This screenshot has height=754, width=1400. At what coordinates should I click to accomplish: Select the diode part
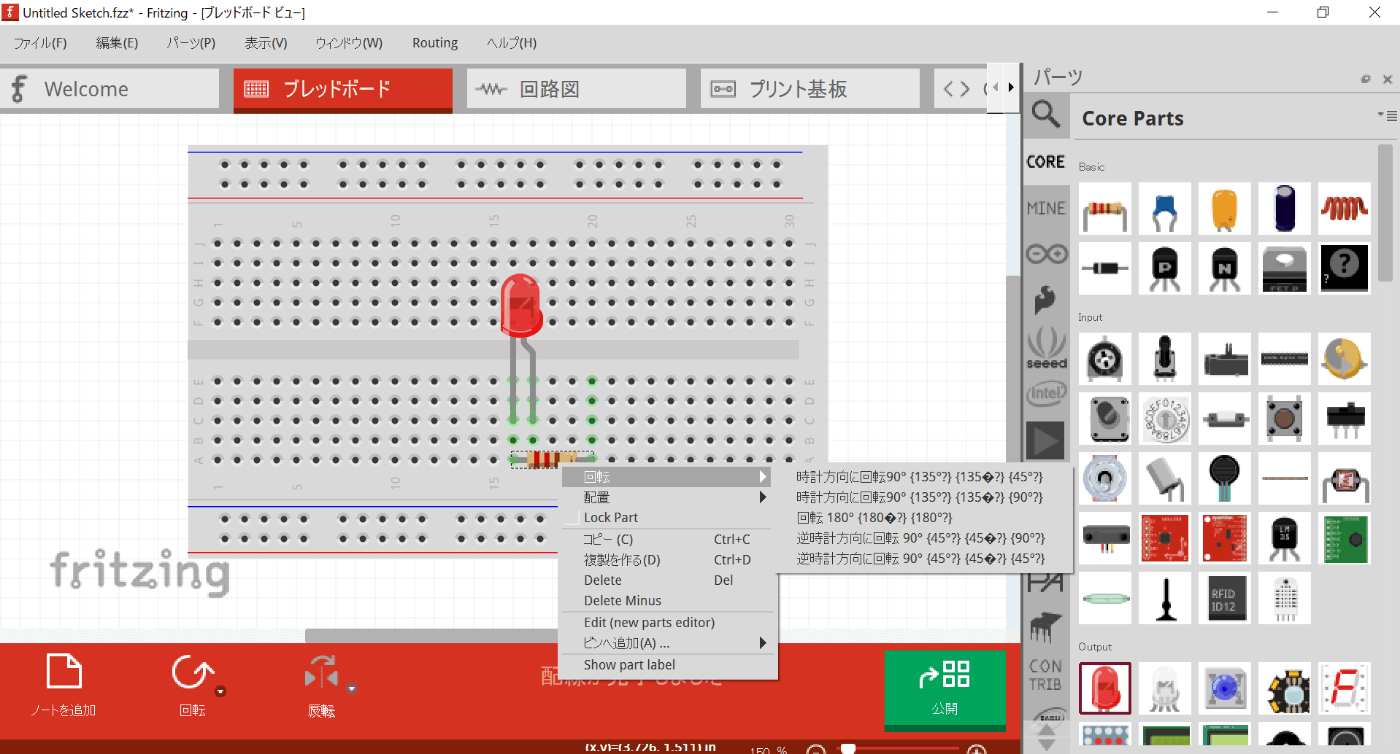coord(1105,268)
